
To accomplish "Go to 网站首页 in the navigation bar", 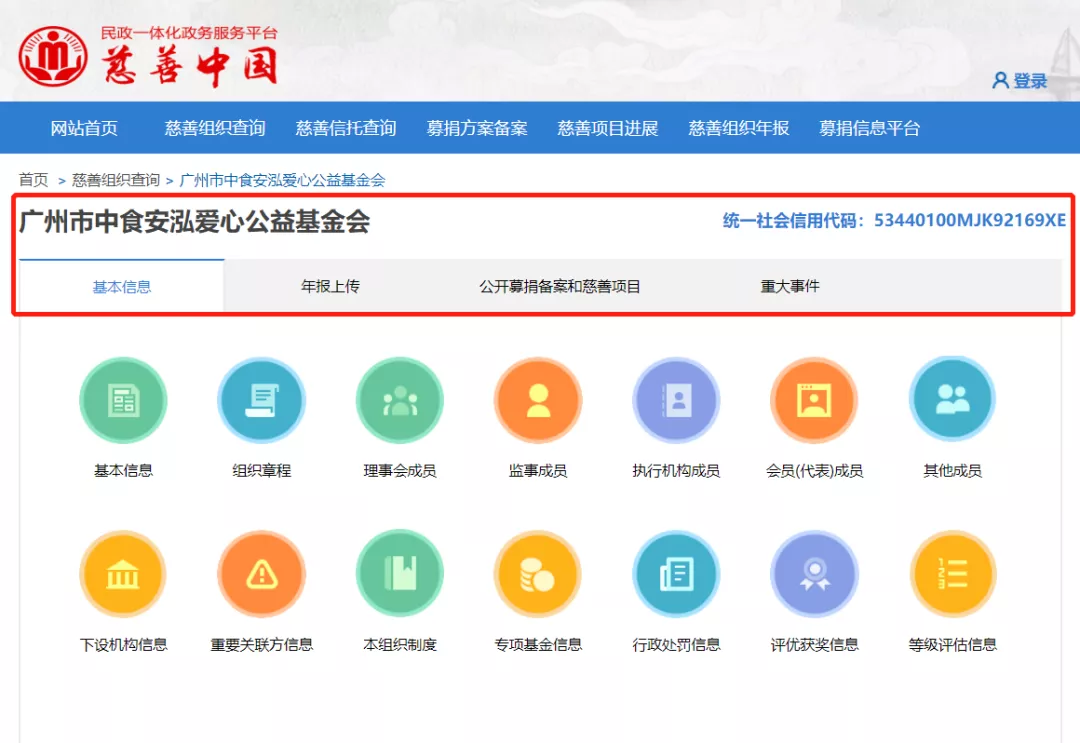I will point(84,128).
